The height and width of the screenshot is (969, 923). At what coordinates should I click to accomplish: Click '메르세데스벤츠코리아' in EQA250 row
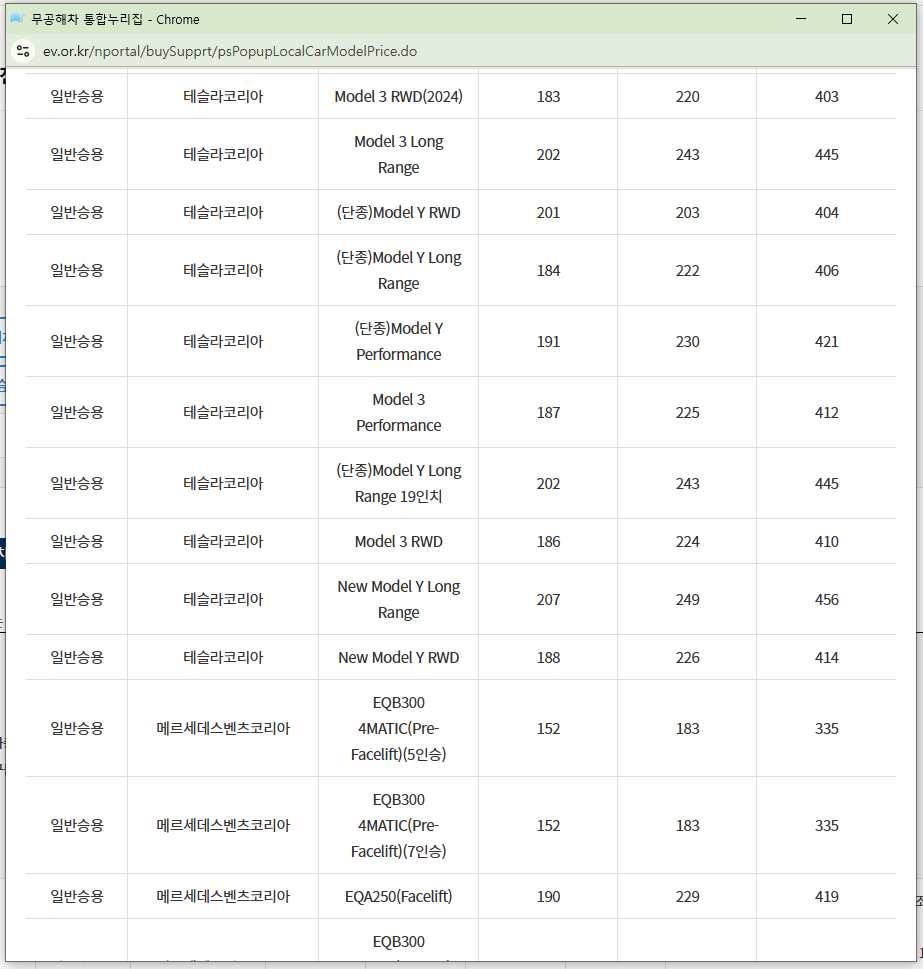click(223, 896)
